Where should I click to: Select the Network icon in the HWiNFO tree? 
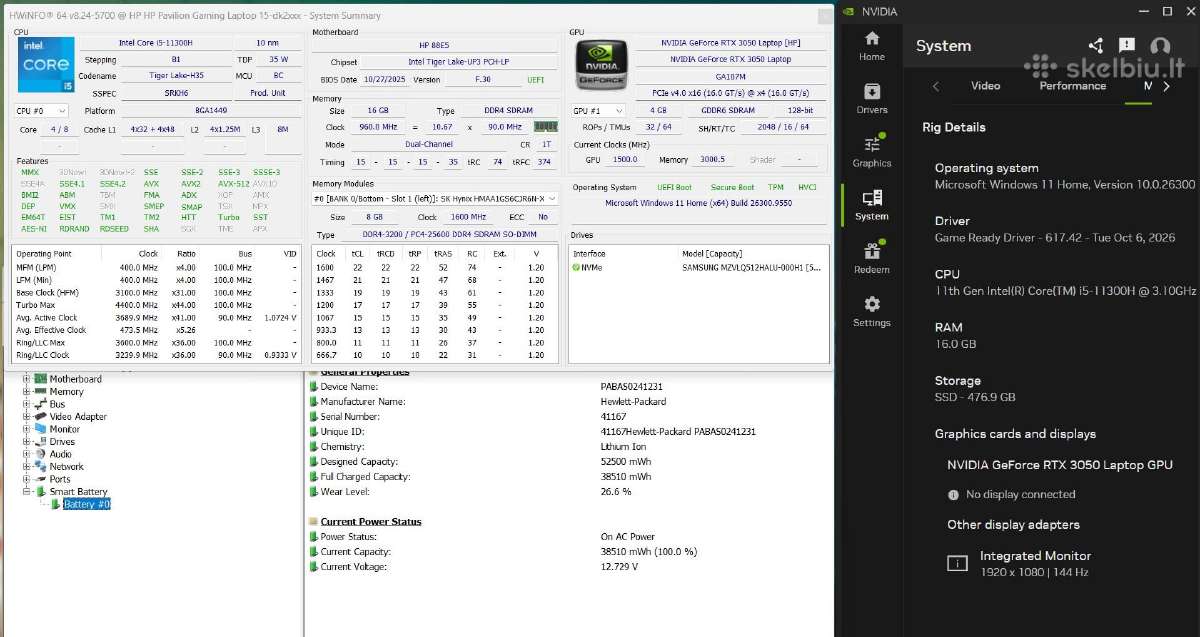(41, 466)
